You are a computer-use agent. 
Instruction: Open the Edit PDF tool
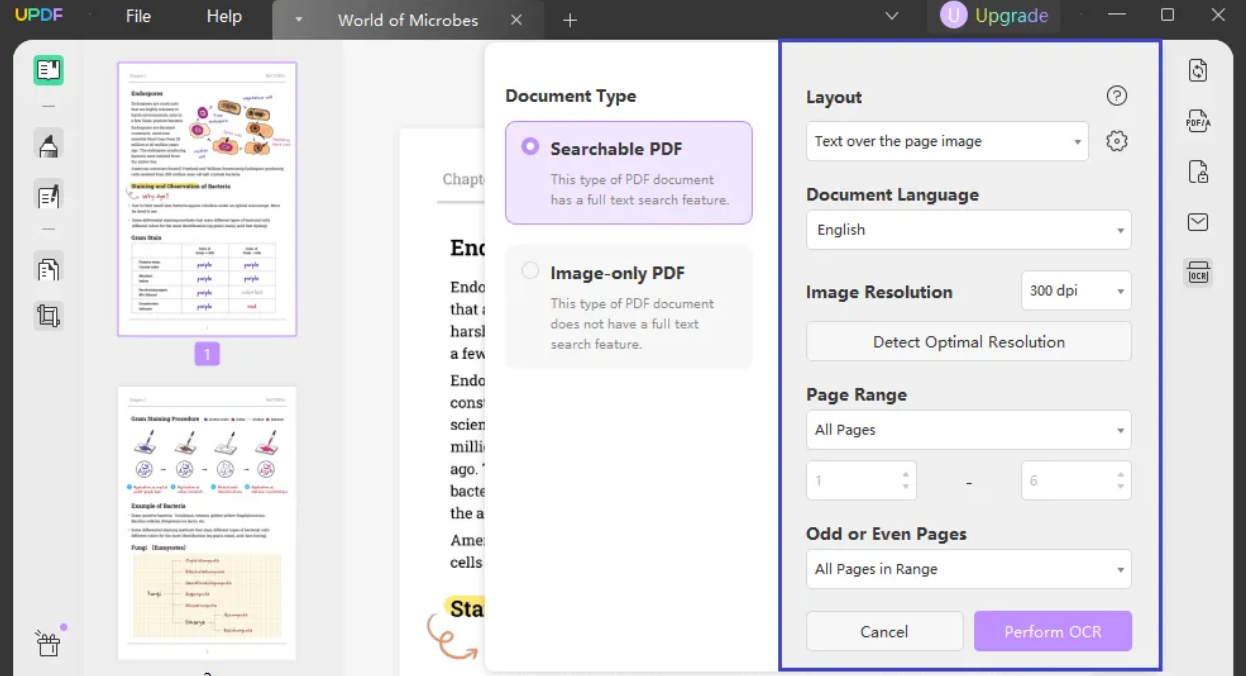[48, 196]
